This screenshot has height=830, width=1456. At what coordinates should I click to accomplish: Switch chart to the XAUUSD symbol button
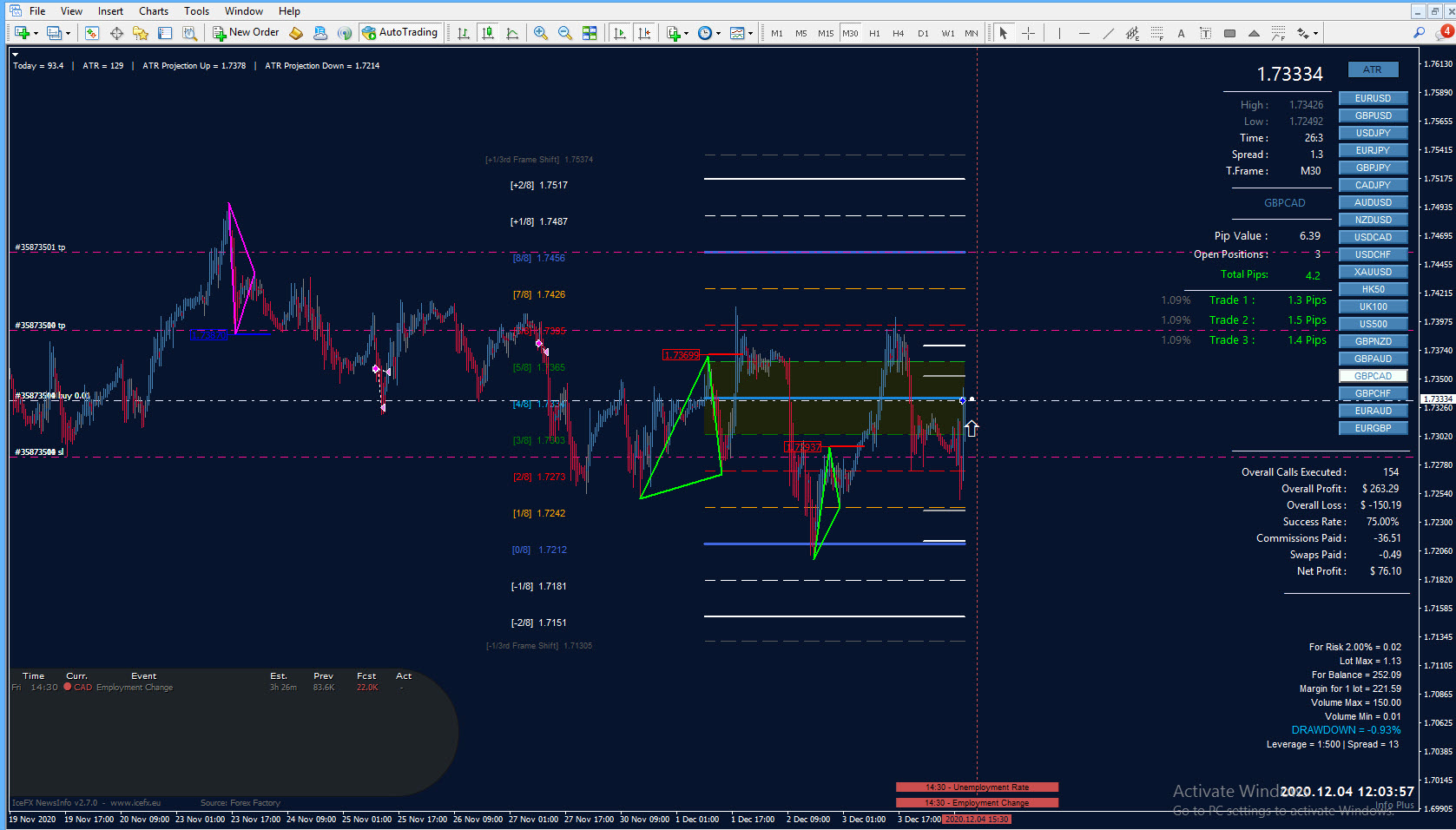pos(1373,272)
